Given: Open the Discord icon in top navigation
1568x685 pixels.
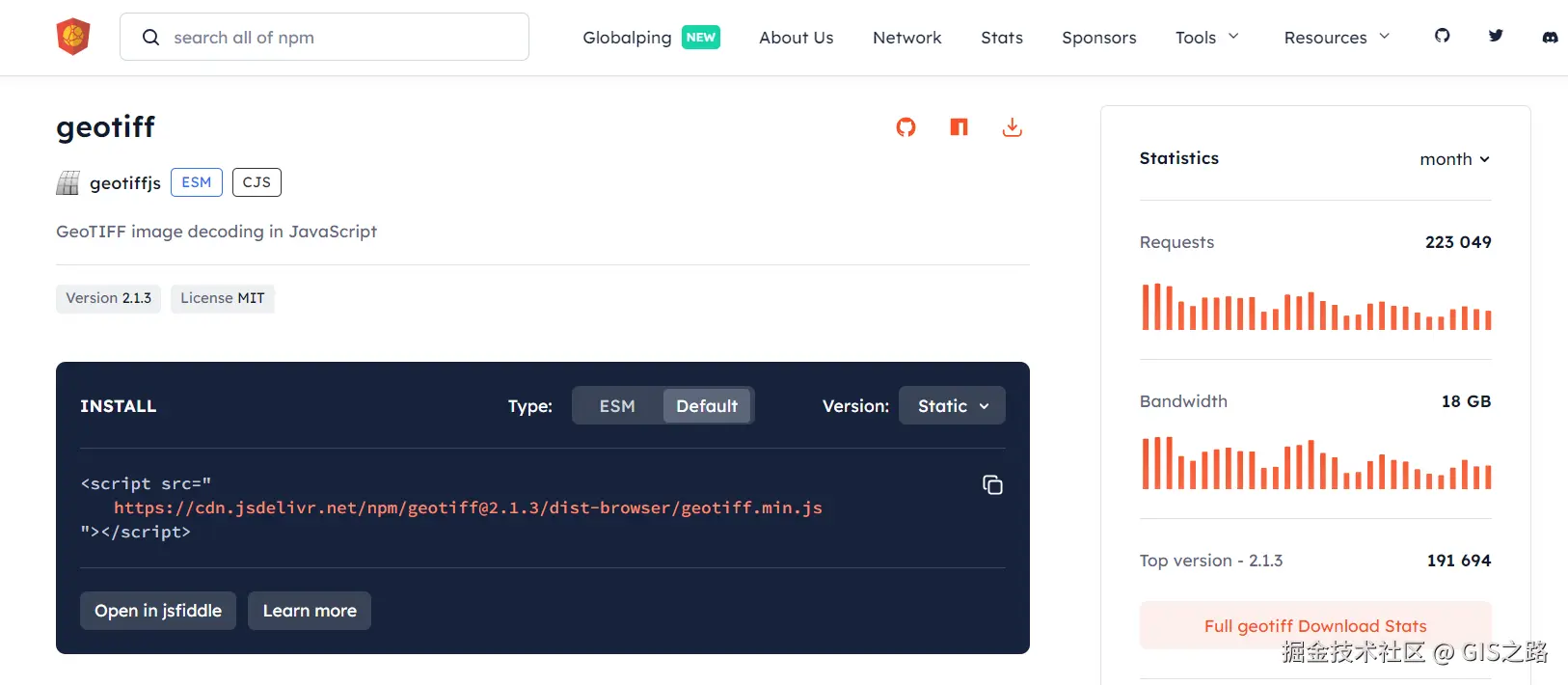Looking at the screenshot, I should [1550, 37].
